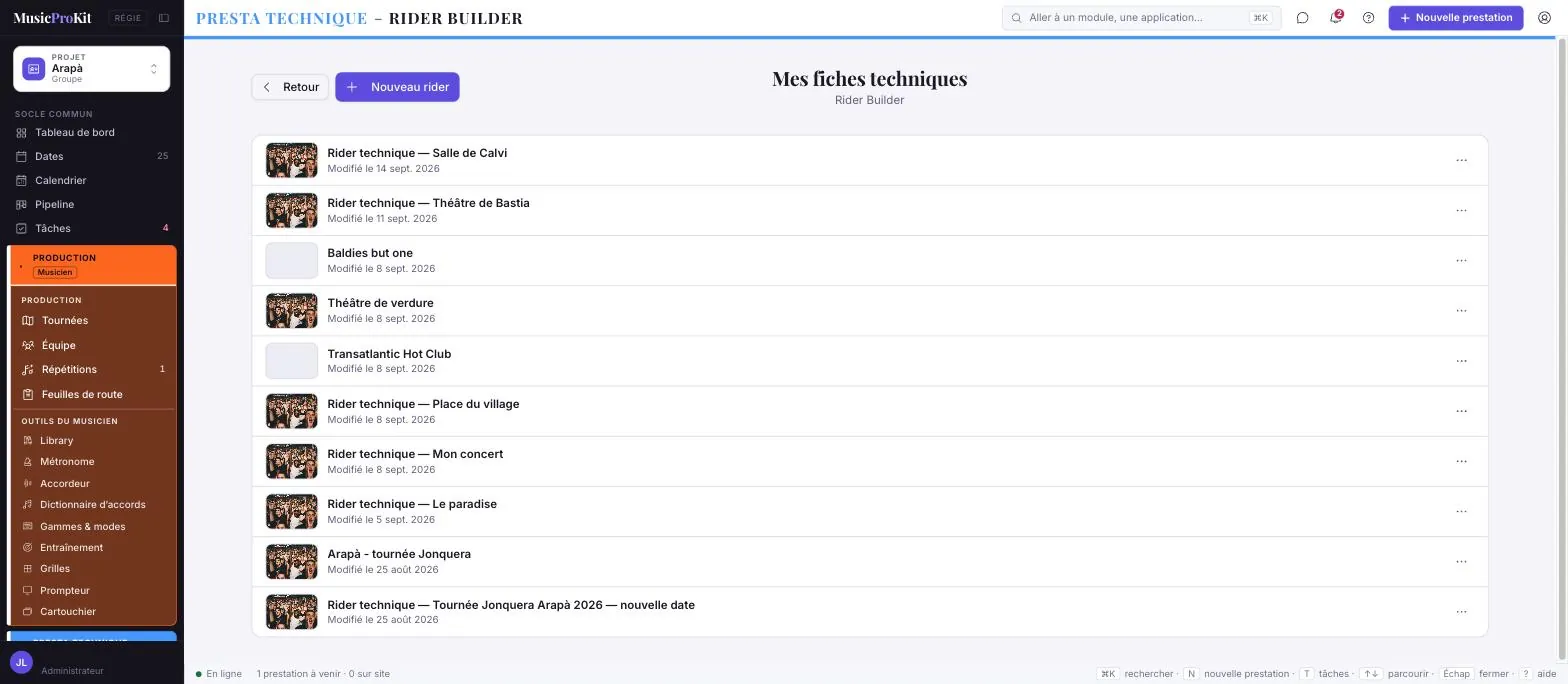Open the user account icon
This screenshot has height=684, width=1568.
point(1544,18)
